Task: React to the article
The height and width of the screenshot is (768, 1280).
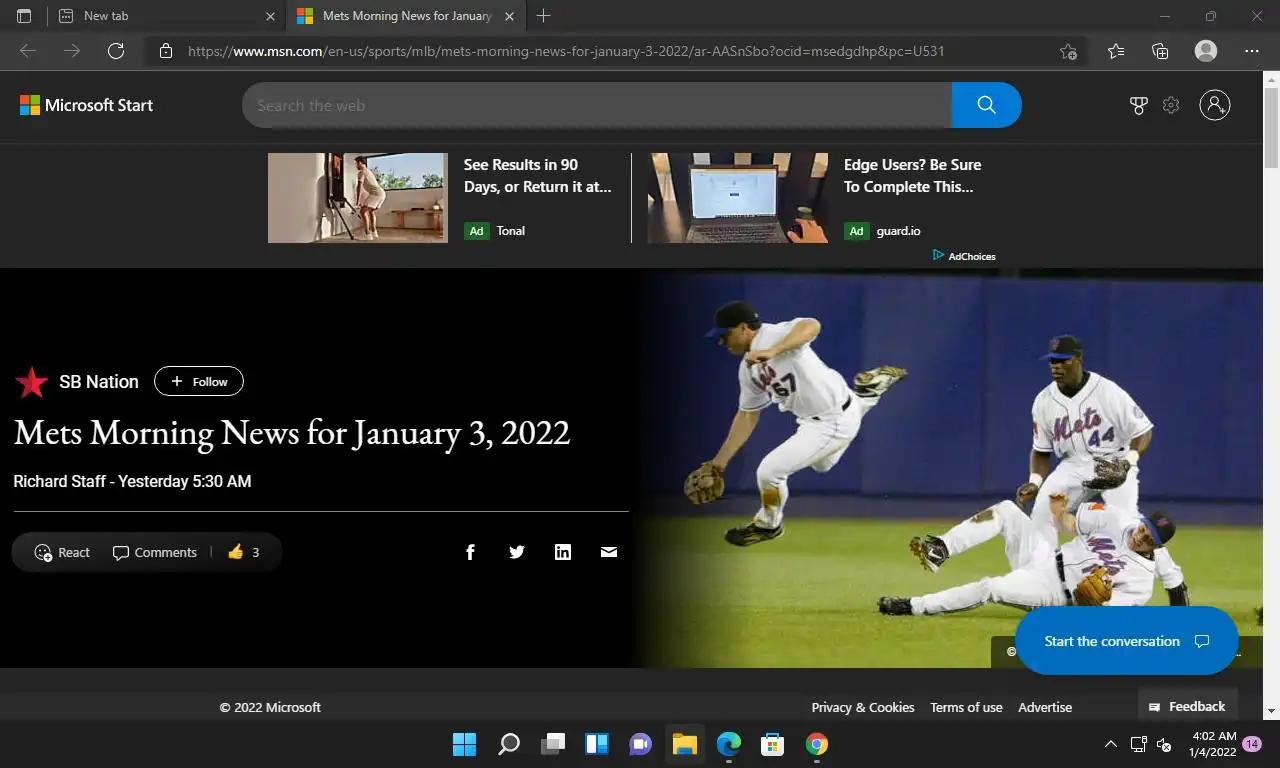Action: pos(62,552)
